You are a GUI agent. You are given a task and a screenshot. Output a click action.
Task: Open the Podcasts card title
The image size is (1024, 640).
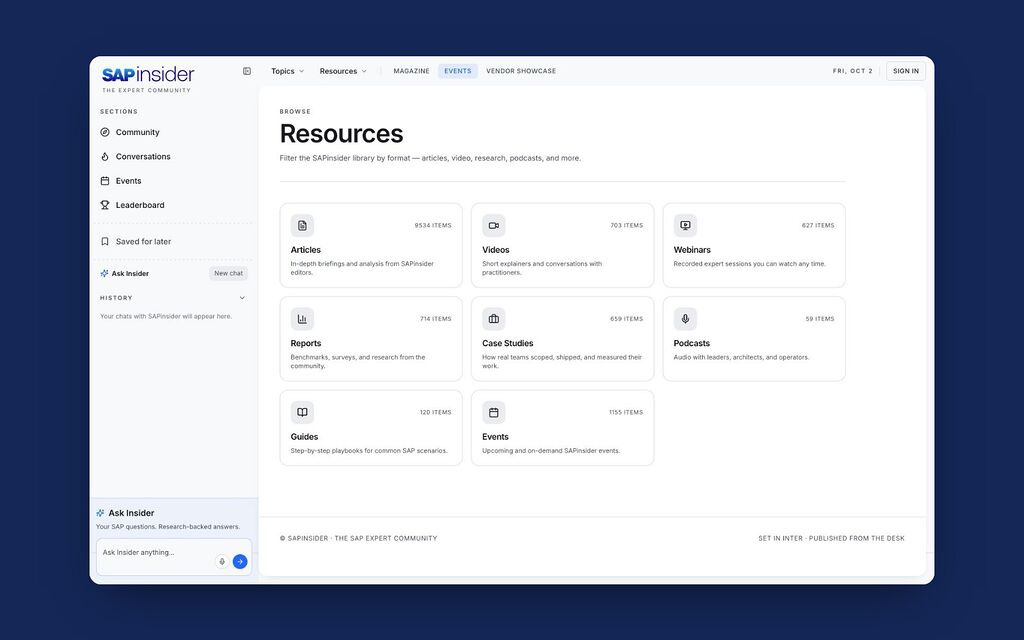(x=692, y=344)
